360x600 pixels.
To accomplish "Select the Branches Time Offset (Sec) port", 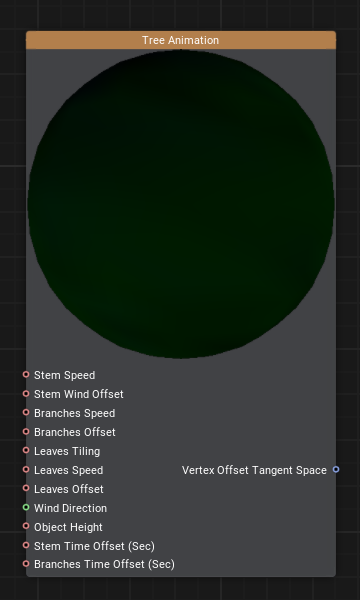I will click(x=26, y=564).
